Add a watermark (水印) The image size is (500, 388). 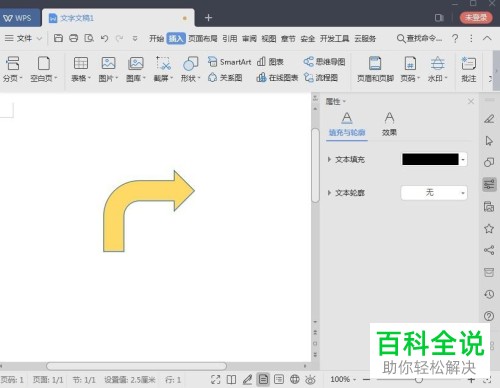pos(438,69)
